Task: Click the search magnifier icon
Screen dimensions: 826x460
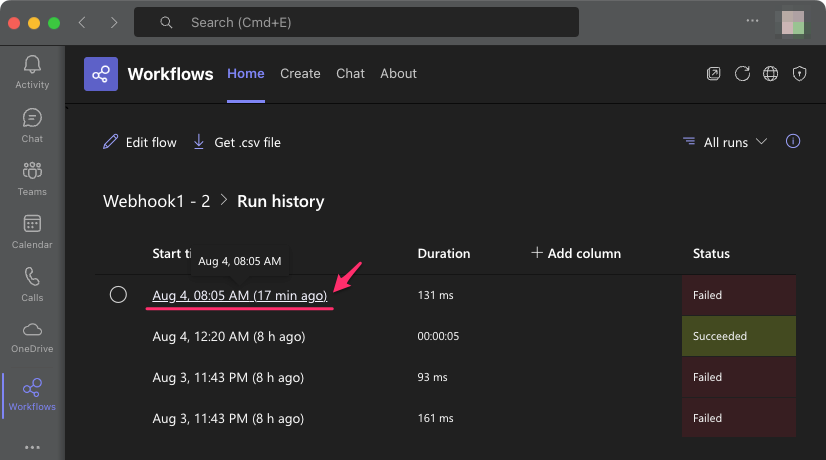Action: [x=166, y=22]
